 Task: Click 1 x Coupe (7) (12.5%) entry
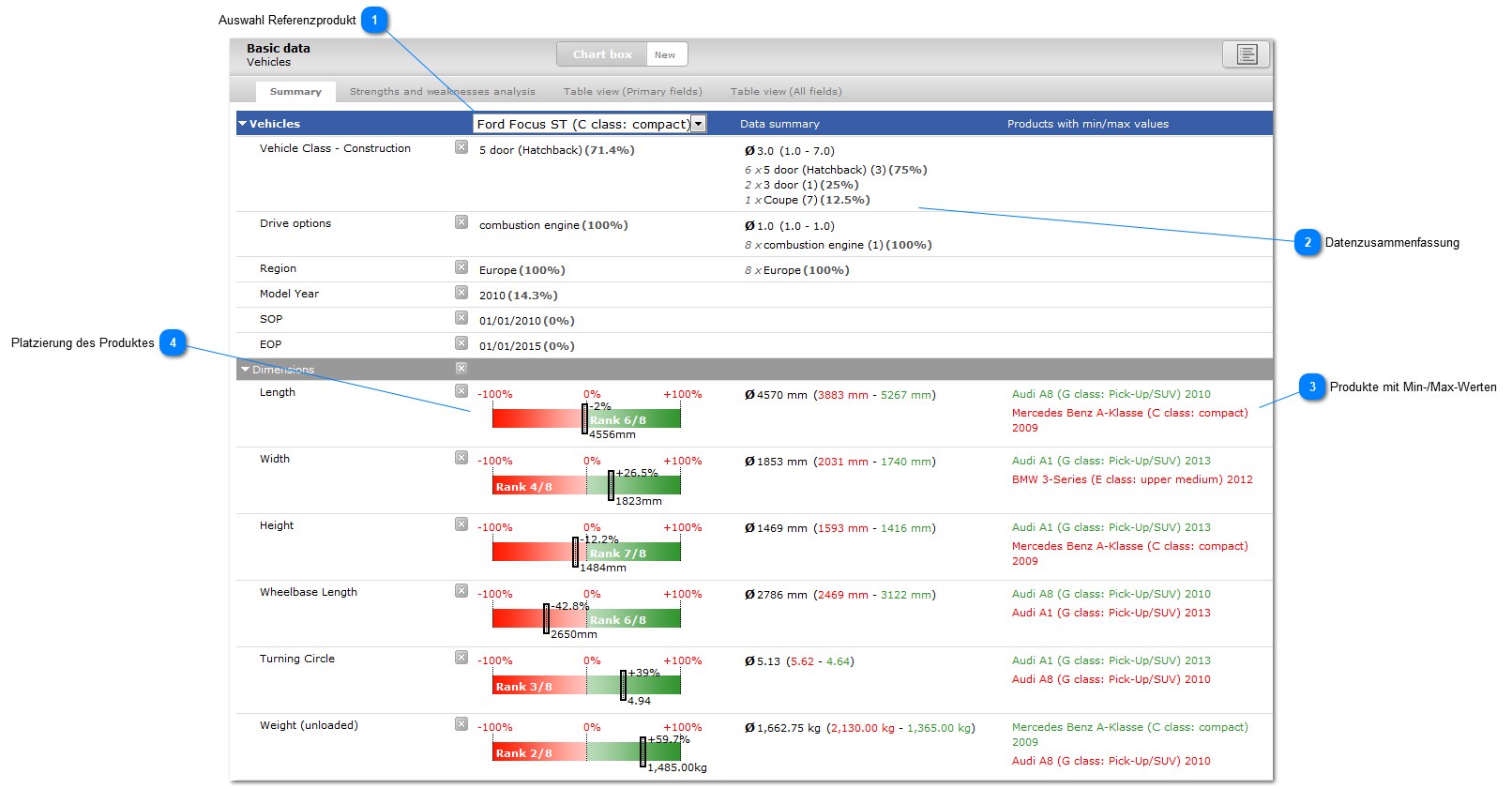tap(808, 200)
